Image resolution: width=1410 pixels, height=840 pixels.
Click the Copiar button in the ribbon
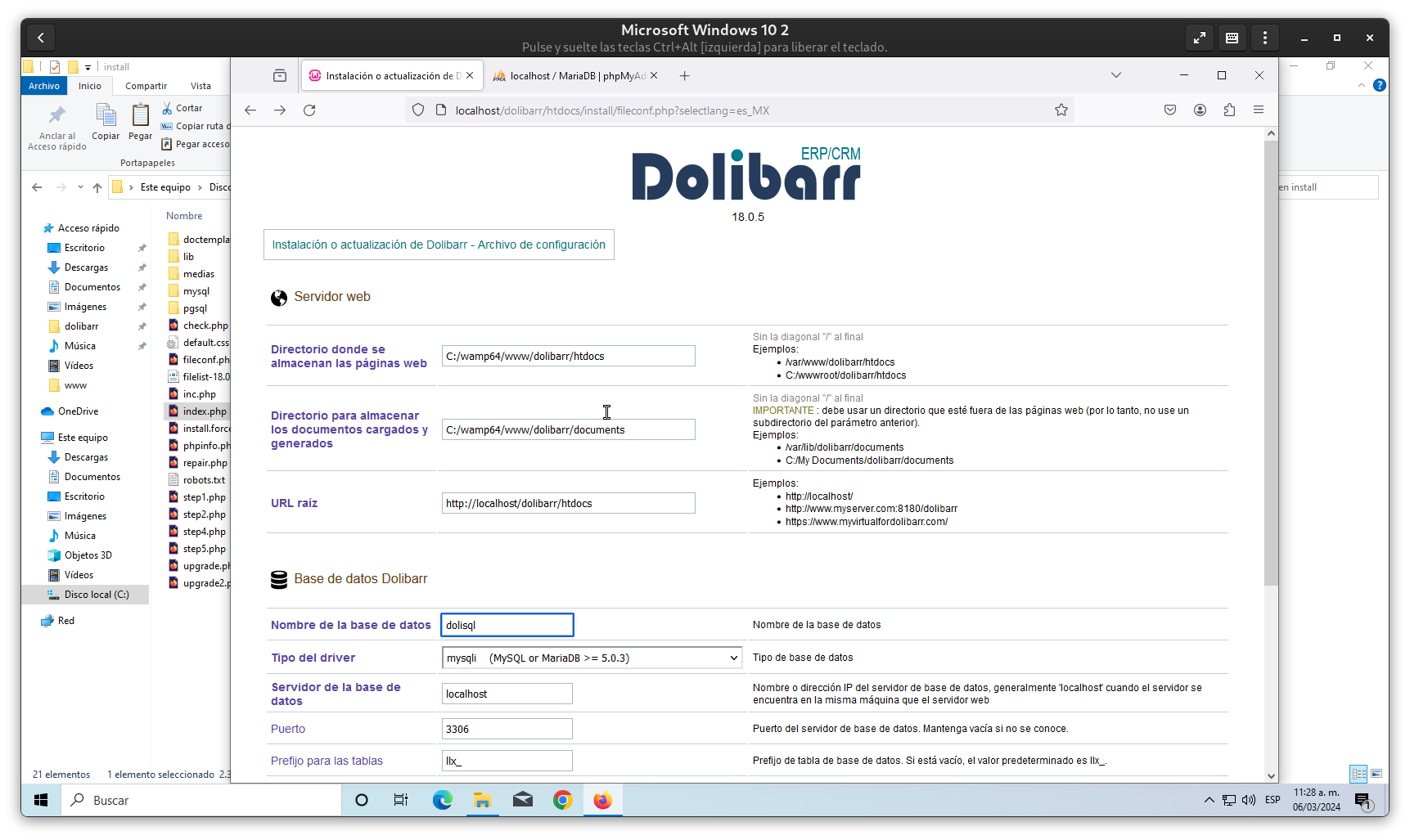(106, 123)
